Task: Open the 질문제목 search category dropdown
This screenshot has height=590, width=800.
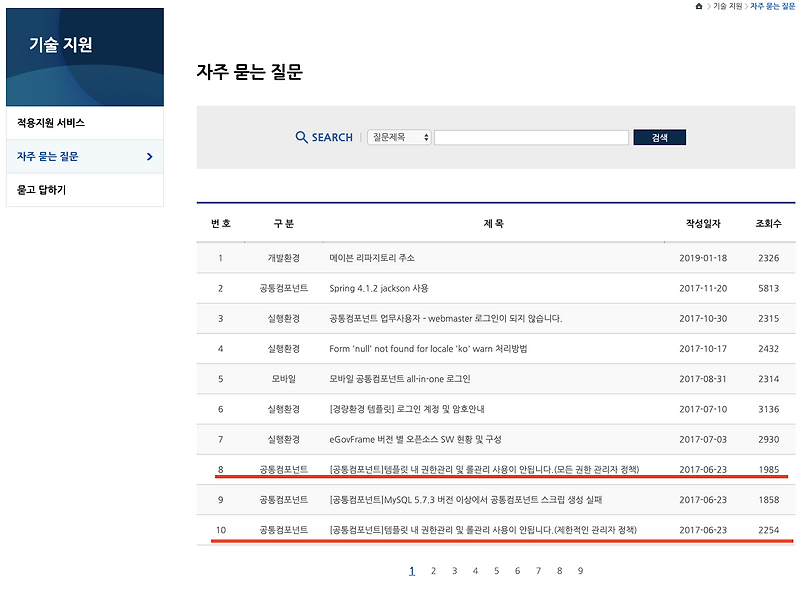Action: 399,137
